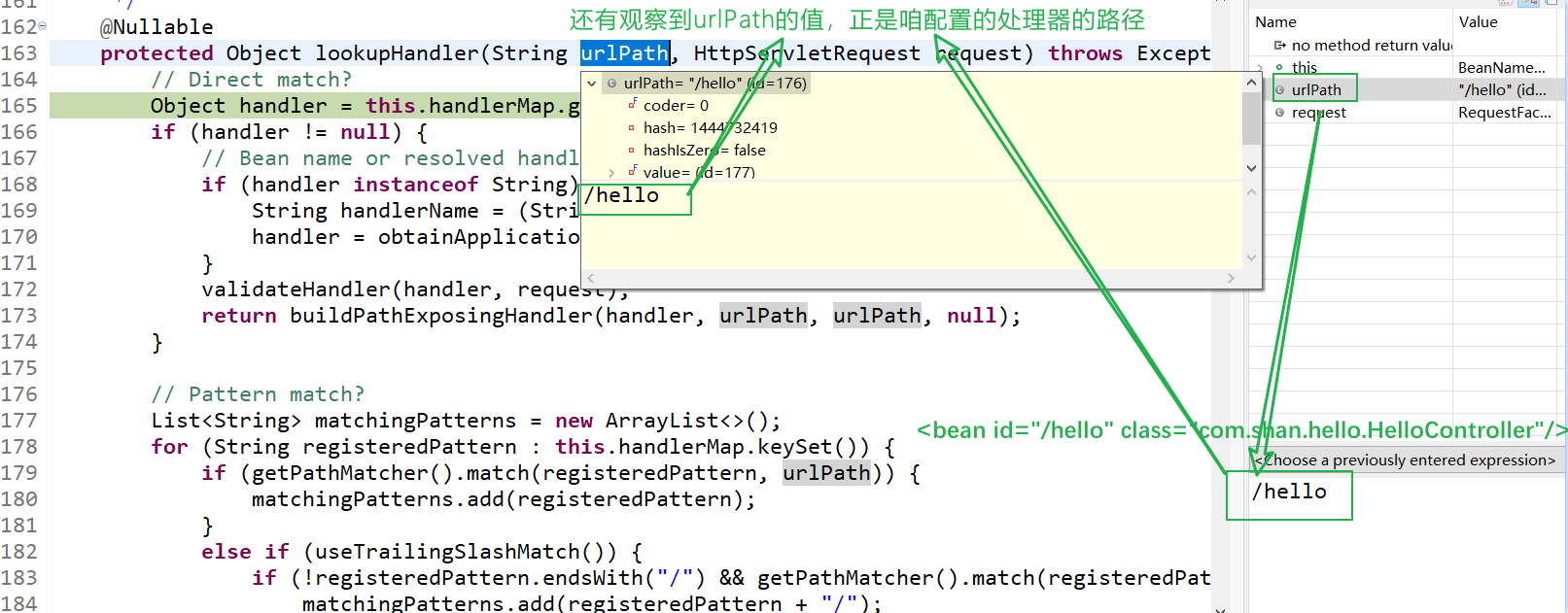Click the value field icon in popup

pos(632,171)
